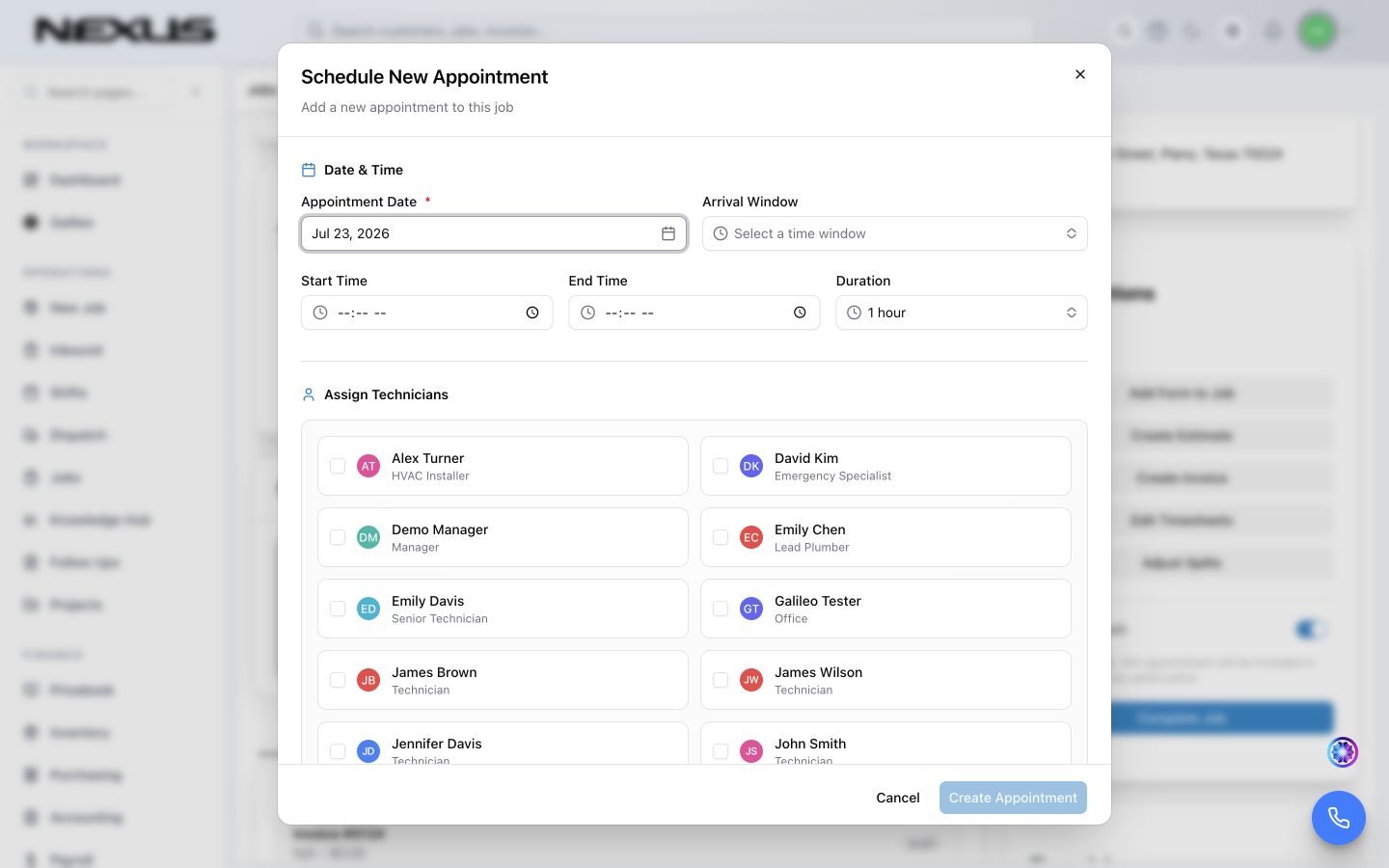Click the Assign Technicians person section icon
Image resolution: width=1389 pixels, height=868 pixels.
point(309,394)
